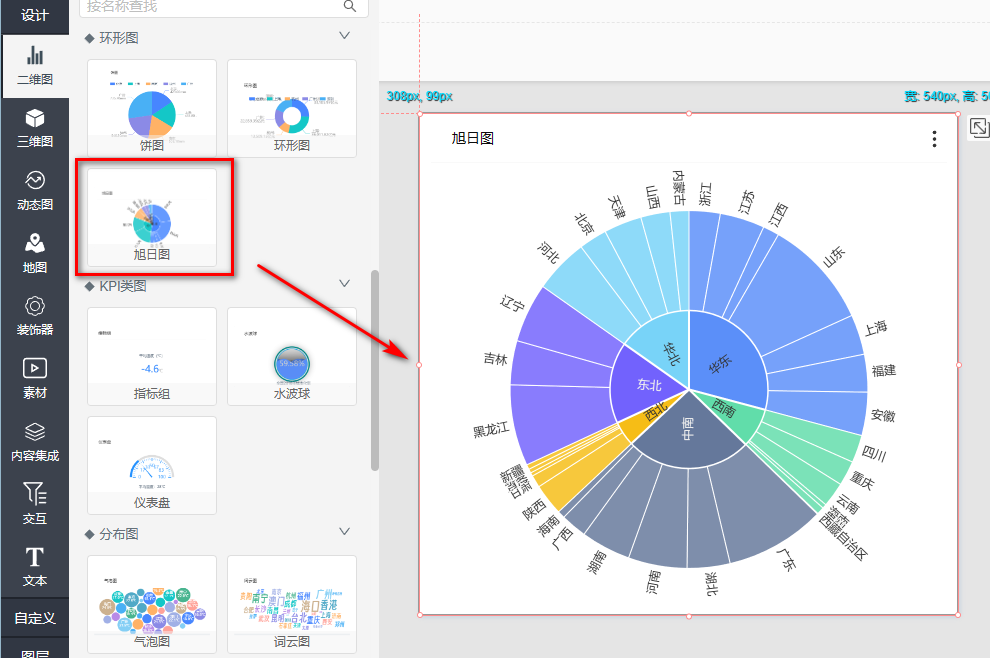
Task: Type in the 按名称查找 search field
Action: point(210,6)
